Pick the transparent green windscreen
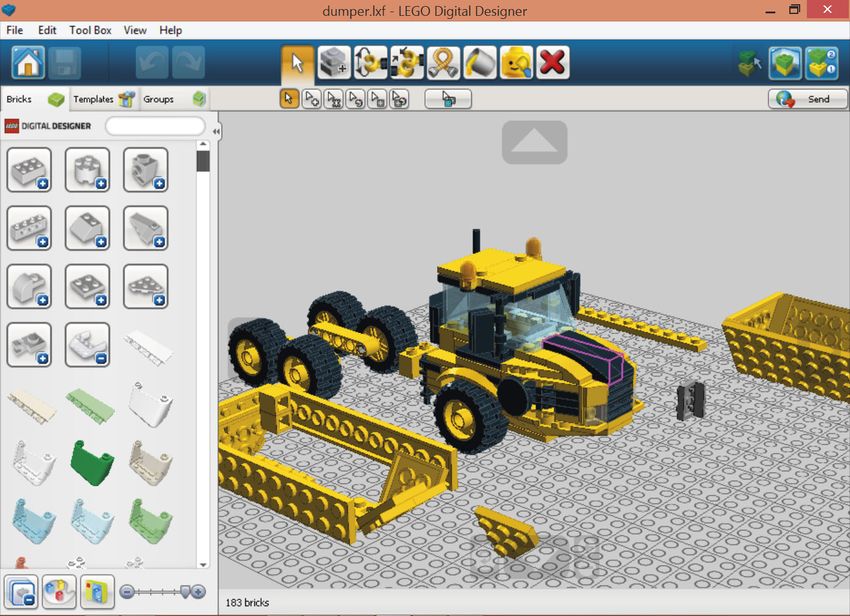 [x=151, y=521]
